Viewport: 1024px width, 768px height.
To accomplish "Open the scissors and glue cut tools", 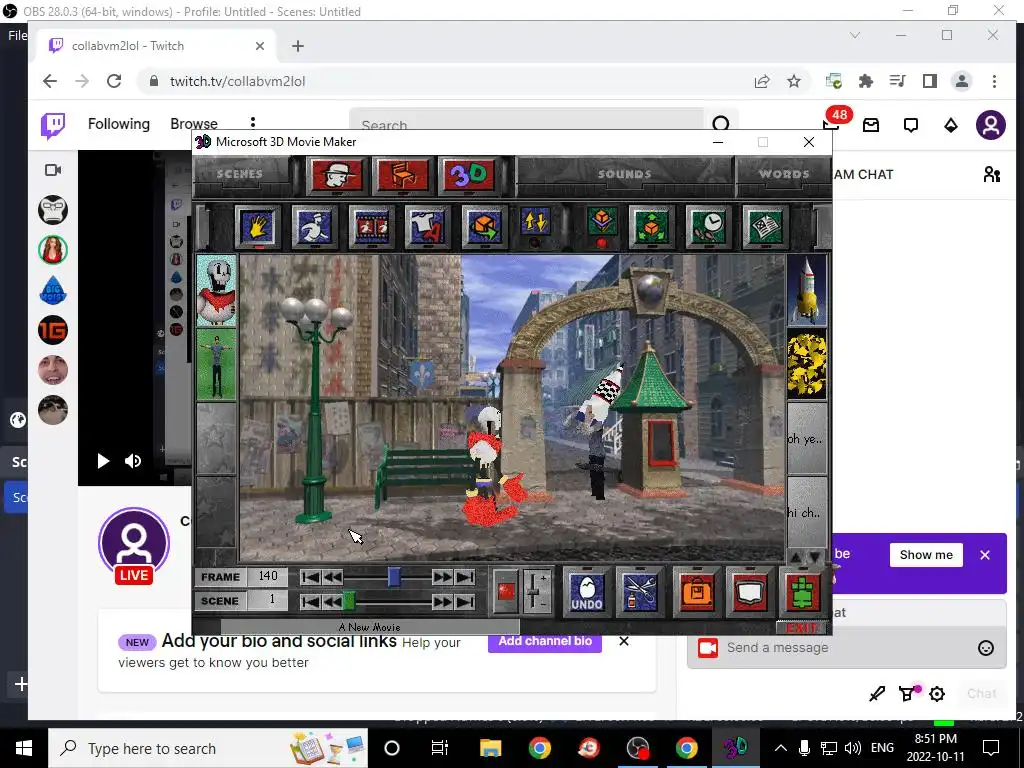I will pyautogui.click(x=640, y=592).
